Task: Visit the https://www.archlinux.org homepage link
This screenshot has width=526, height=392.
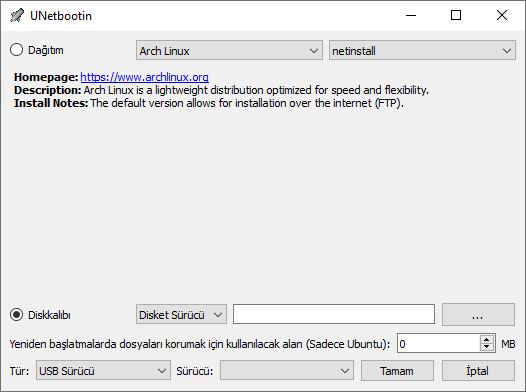Action: (x=145, y=77)
